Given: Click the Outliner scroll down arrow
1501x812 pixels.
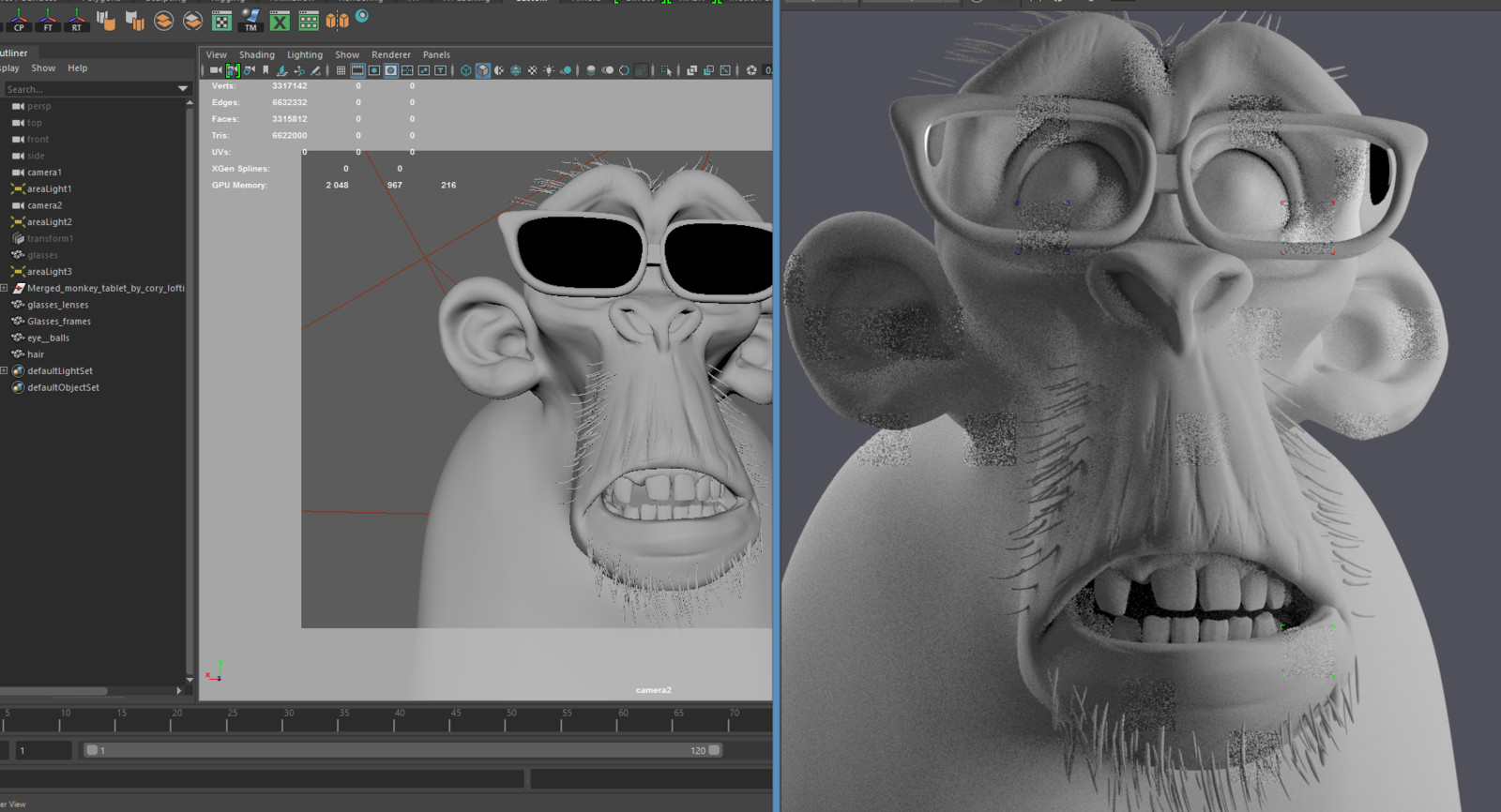Looking at the screenshot, I should point(190,679).
